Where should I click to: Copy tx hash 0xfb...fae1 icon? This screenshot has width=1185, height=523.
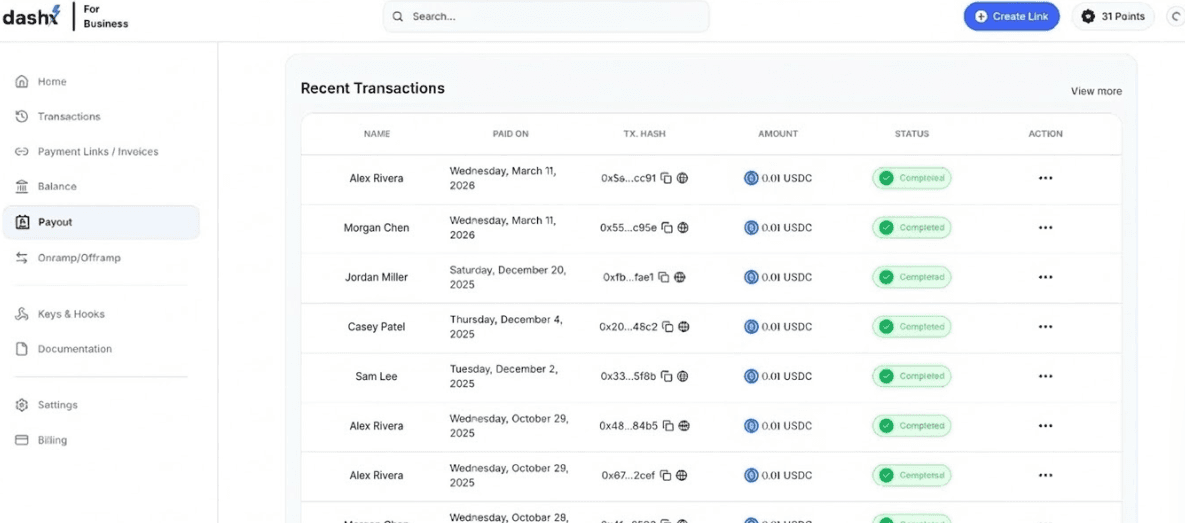tap(663, 277)
